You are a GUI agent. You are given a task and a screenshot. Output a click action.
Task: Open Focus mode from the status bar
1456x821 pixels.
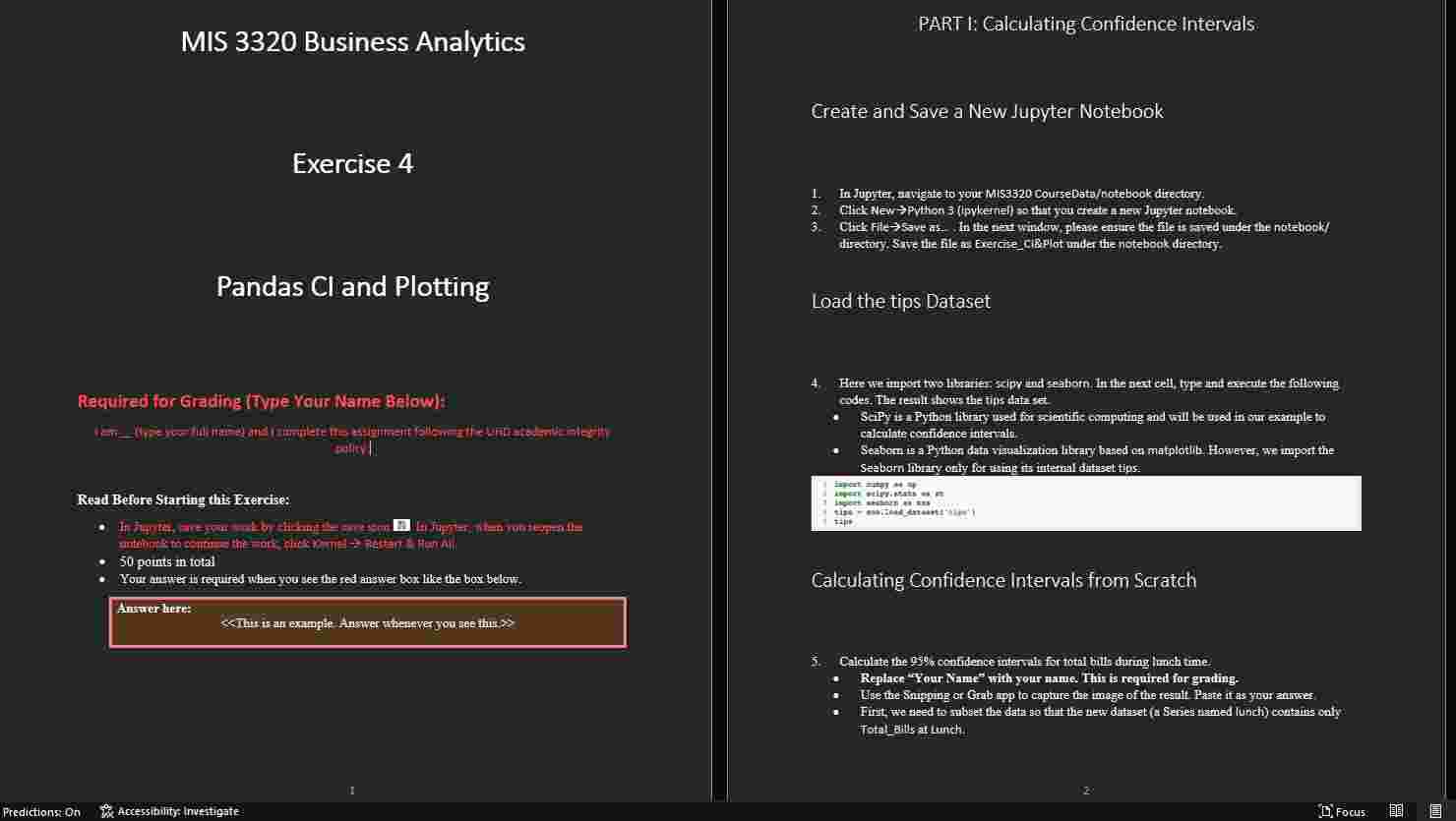click(1341, 811)
